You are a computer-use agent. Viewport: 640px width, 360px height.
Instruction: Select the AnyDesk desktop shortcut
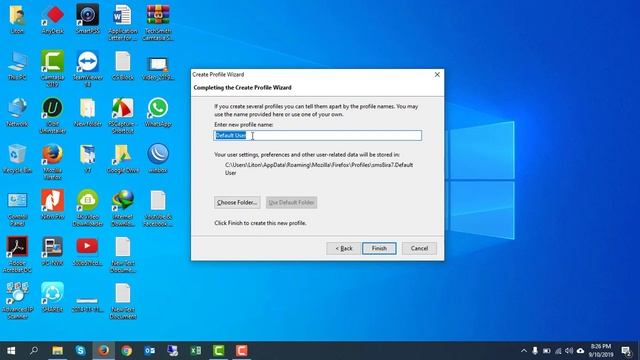53,19
